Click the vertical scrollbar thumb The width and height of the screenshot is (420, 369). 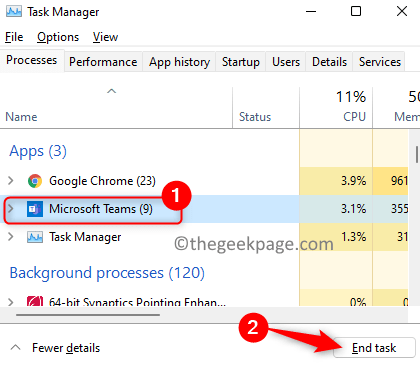click(x=417, y=154)
